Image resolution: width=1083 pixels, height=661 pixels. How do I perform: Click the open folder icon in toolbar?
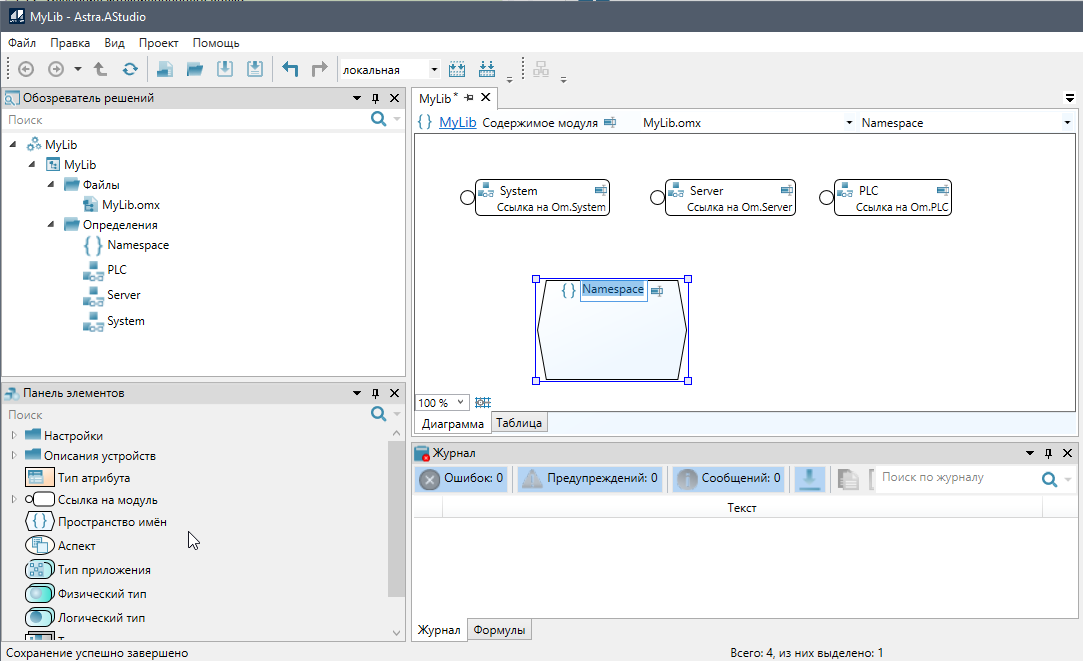click(195, 69)
